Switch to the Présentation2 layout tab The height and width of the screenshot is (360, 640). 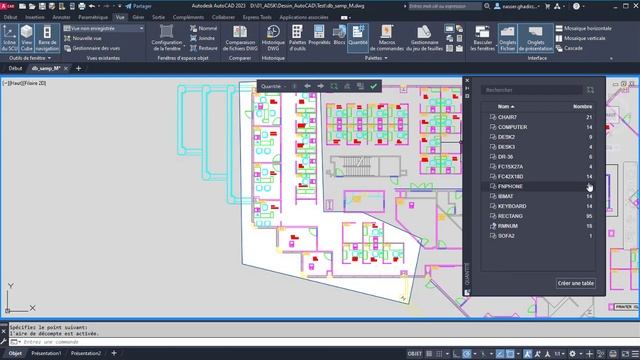click(86, 353)
